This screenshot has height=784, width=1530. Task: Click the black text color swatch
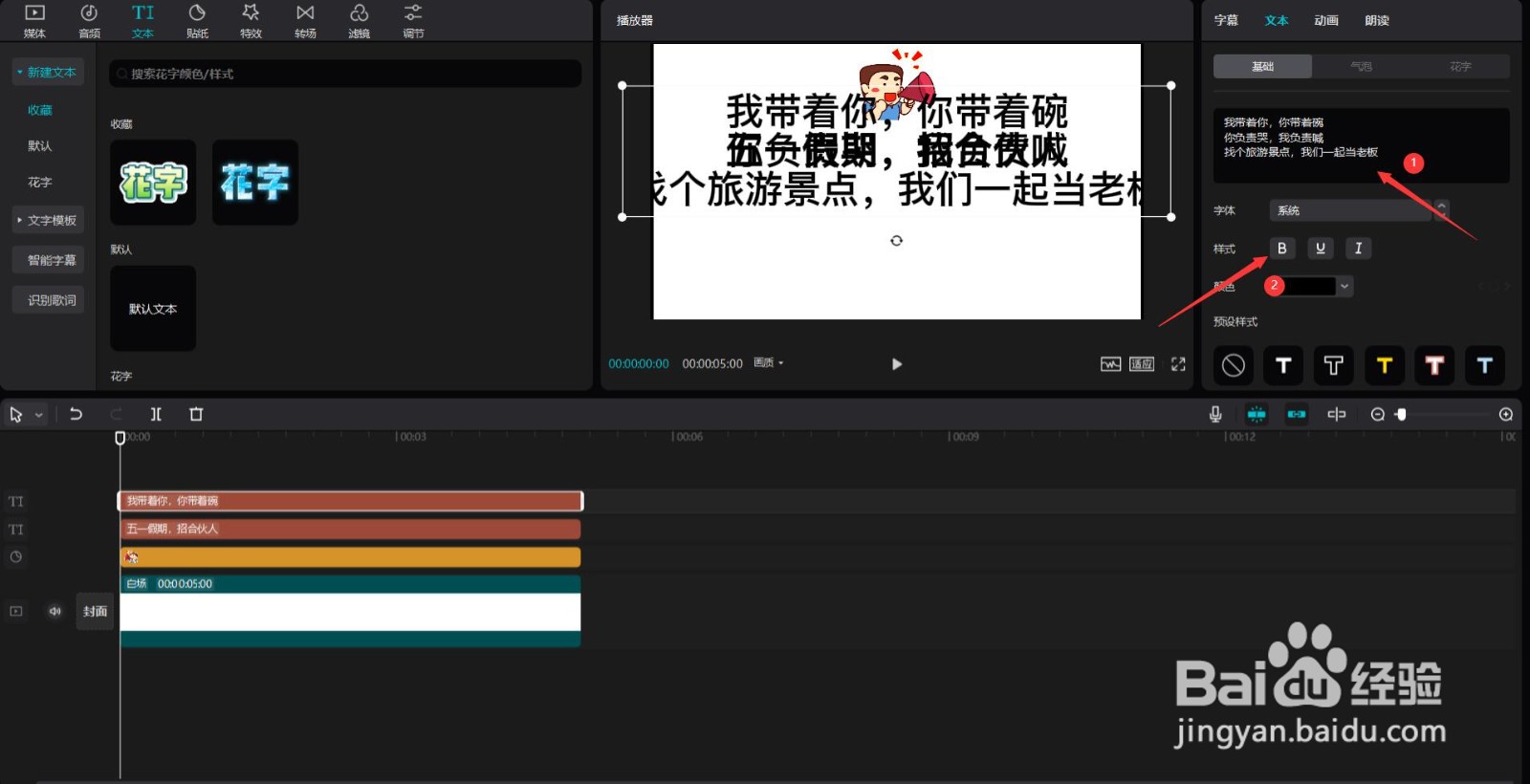coord(1308,286)
